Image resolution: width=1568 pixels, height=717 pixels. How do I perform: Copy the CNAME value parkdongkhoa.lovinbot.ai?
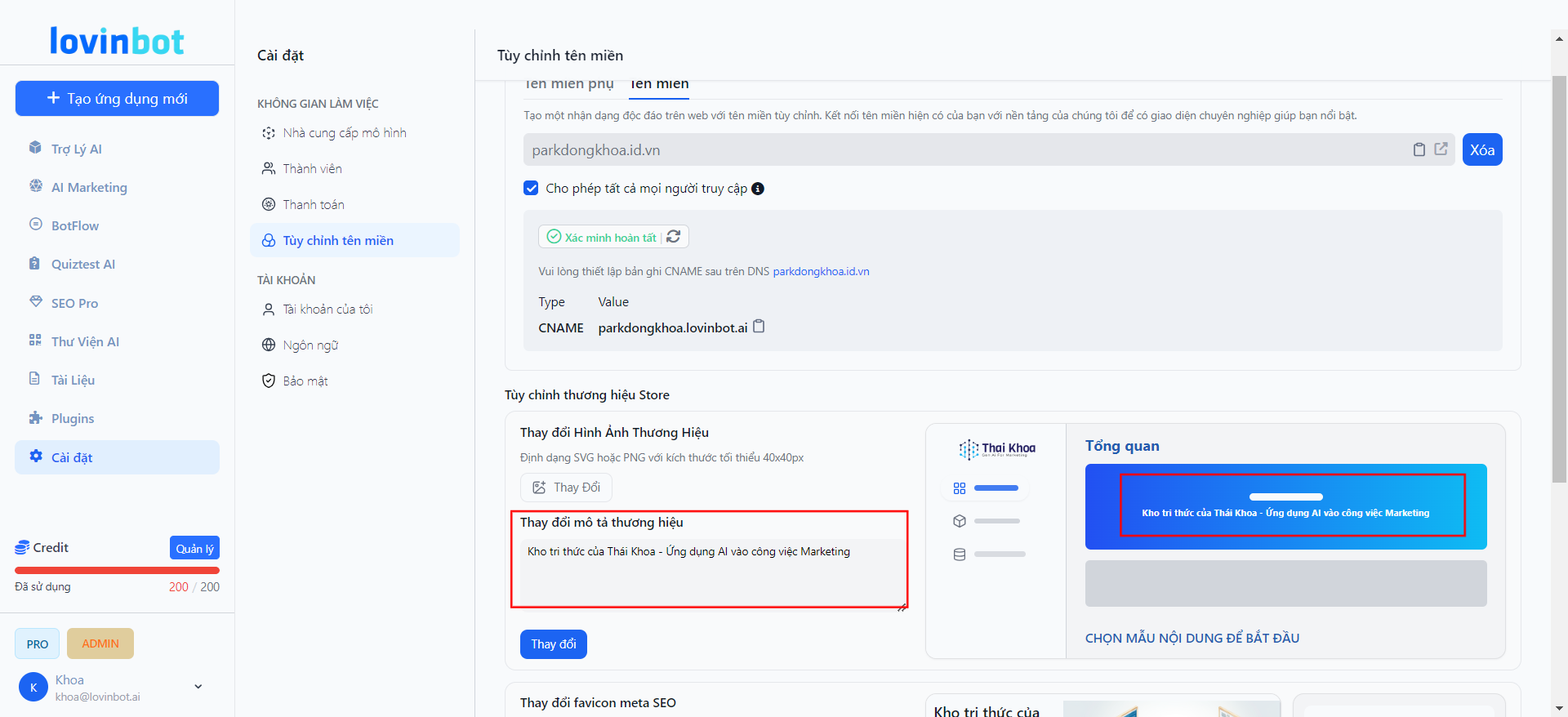(x=759, y=327)
